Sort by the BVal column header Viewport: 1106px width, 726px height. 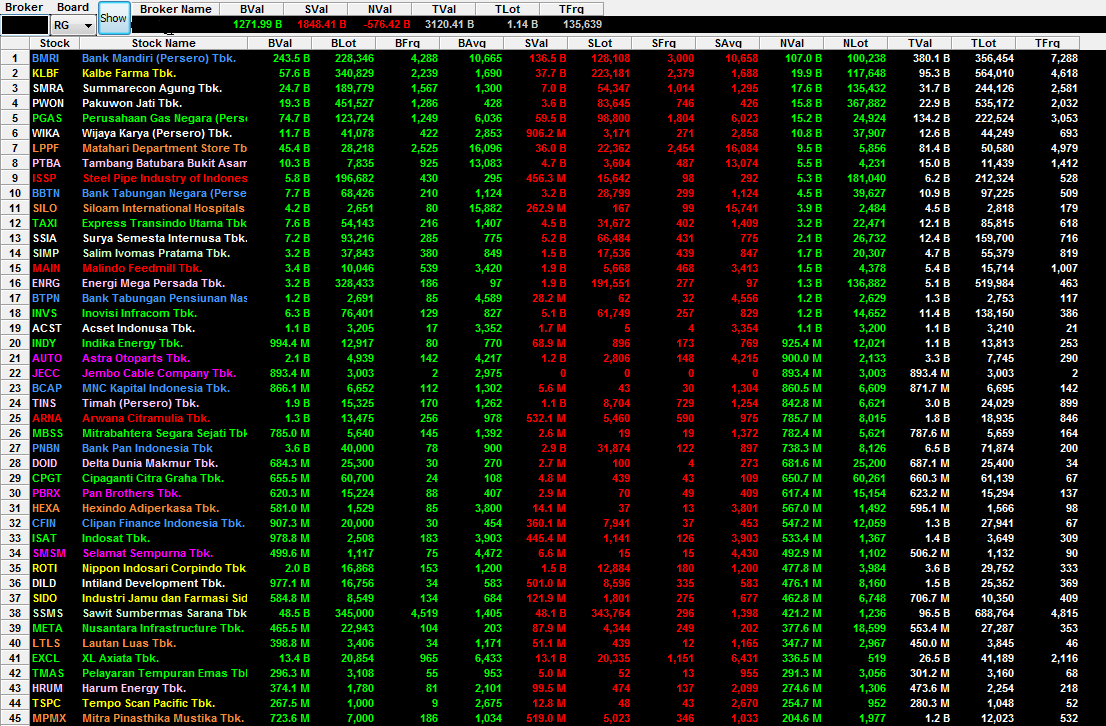pyautogui.click(x=280, y=44)
